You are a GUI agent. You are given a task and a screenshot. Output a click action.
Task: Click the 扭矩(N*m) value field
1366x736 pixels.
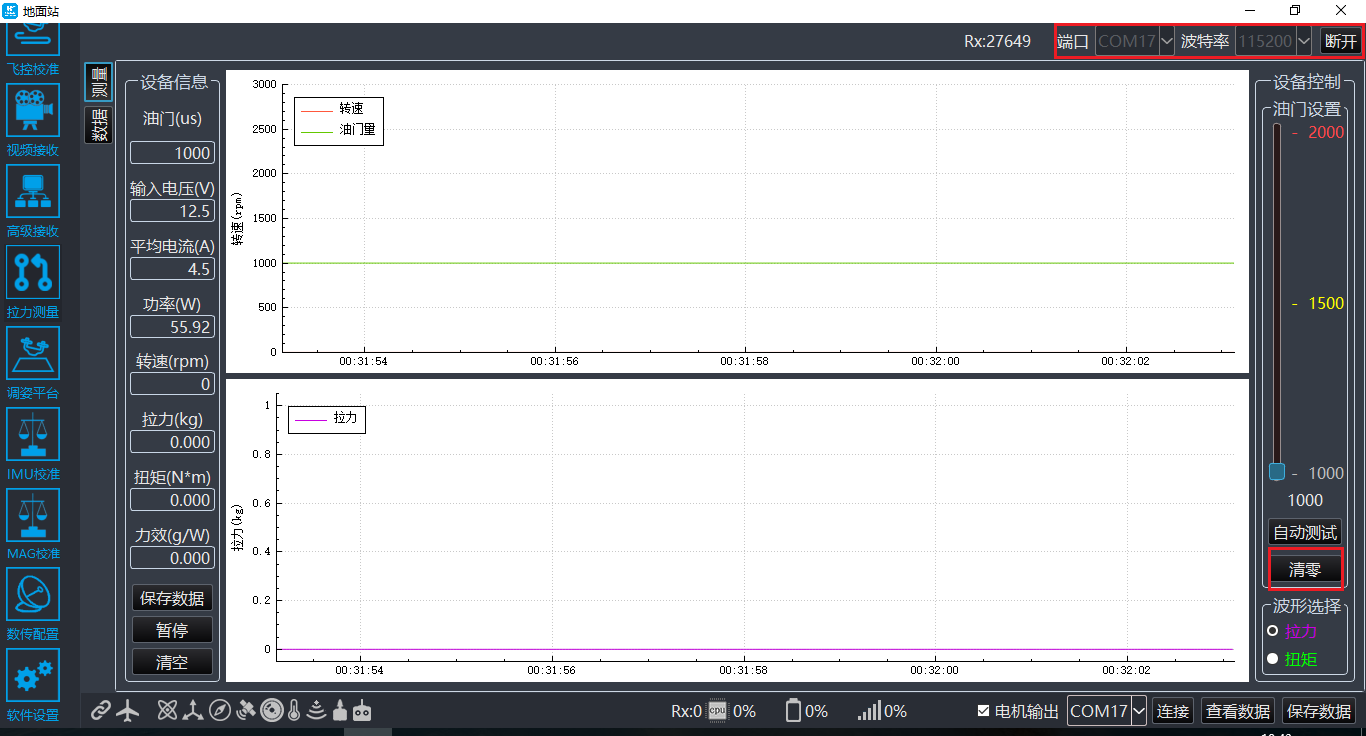click(172, 500)
